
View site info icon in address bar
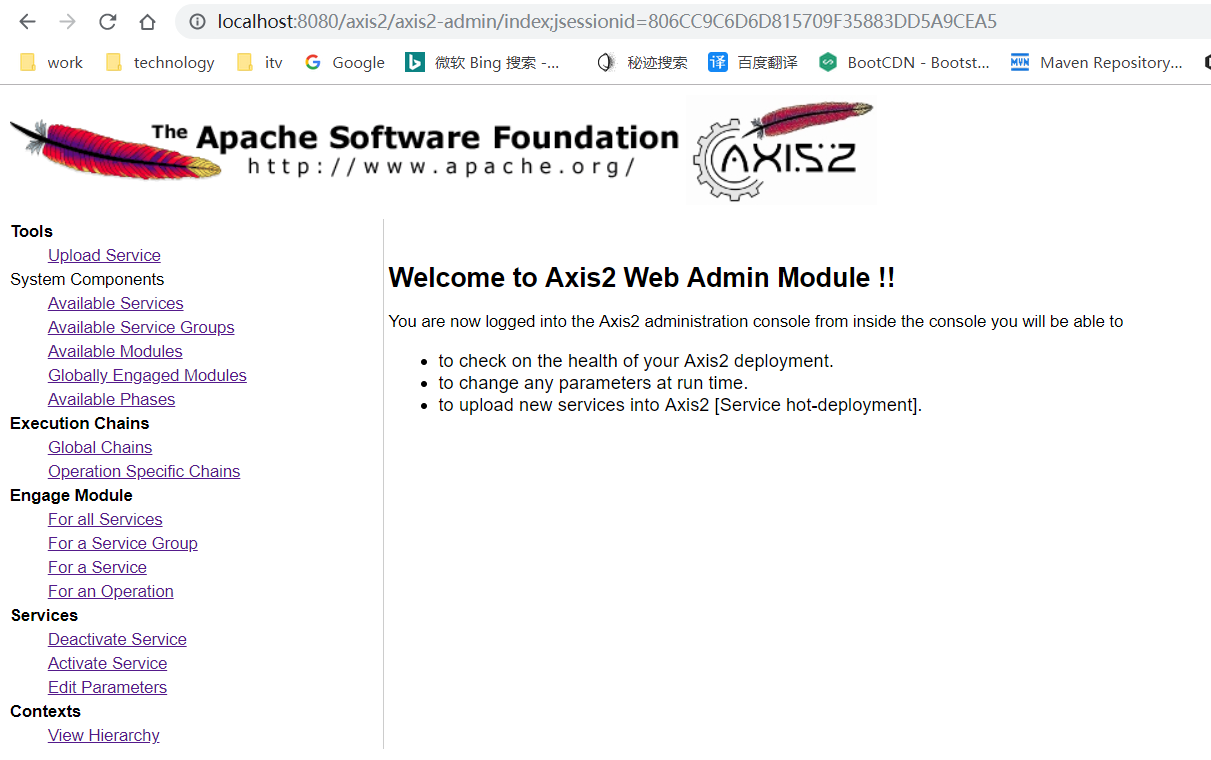198,22
